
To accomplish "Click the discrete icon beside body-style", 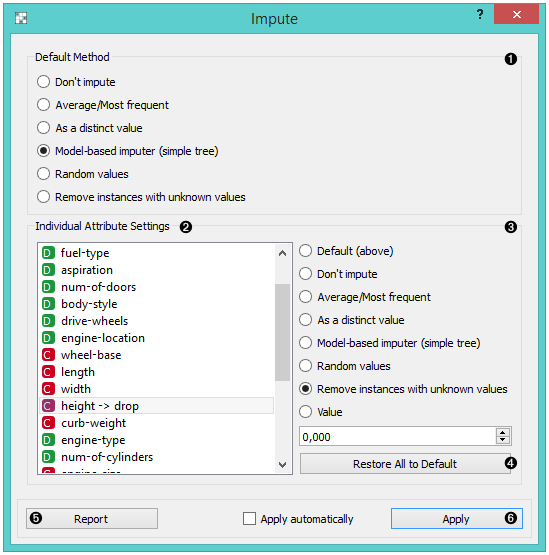I will click(x=48, y=304).
